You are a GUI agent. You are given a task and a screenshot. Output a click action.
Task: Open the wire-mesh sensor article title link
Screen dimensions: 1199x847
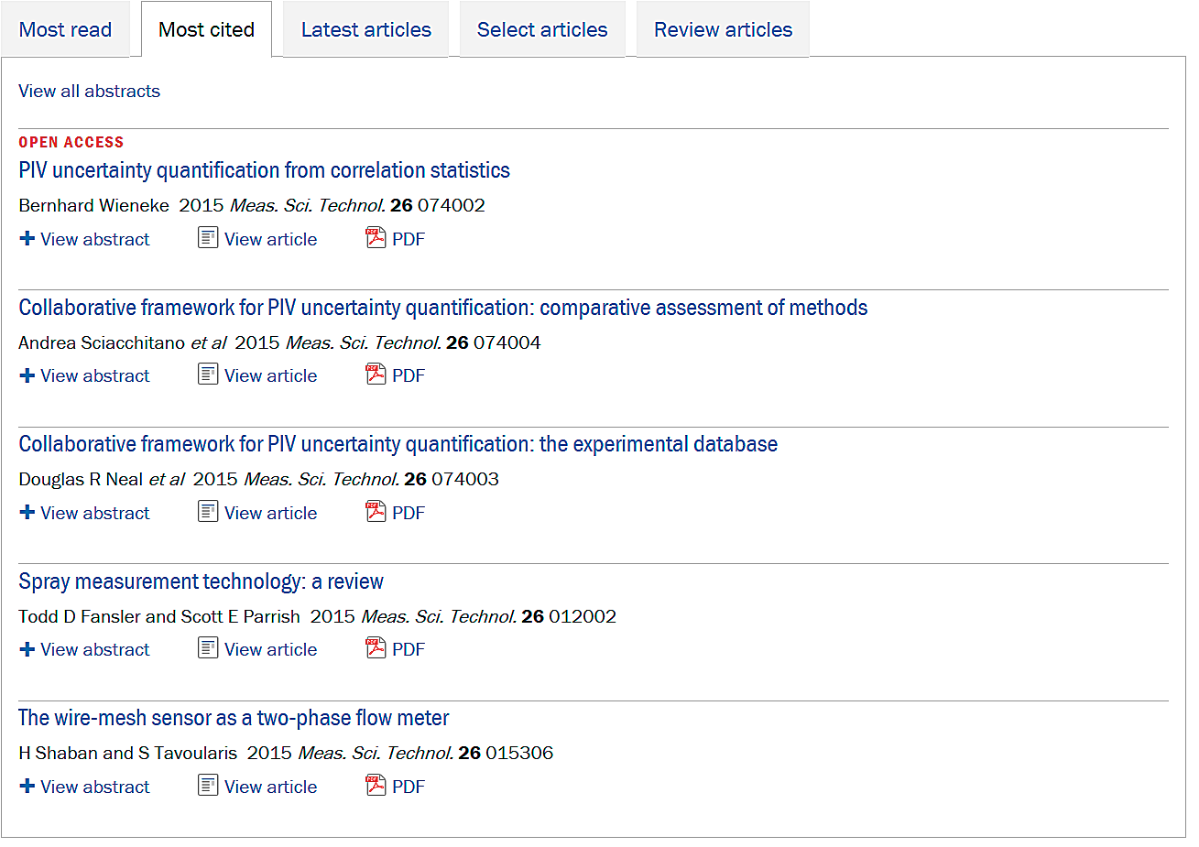click(x=234, y=718)
